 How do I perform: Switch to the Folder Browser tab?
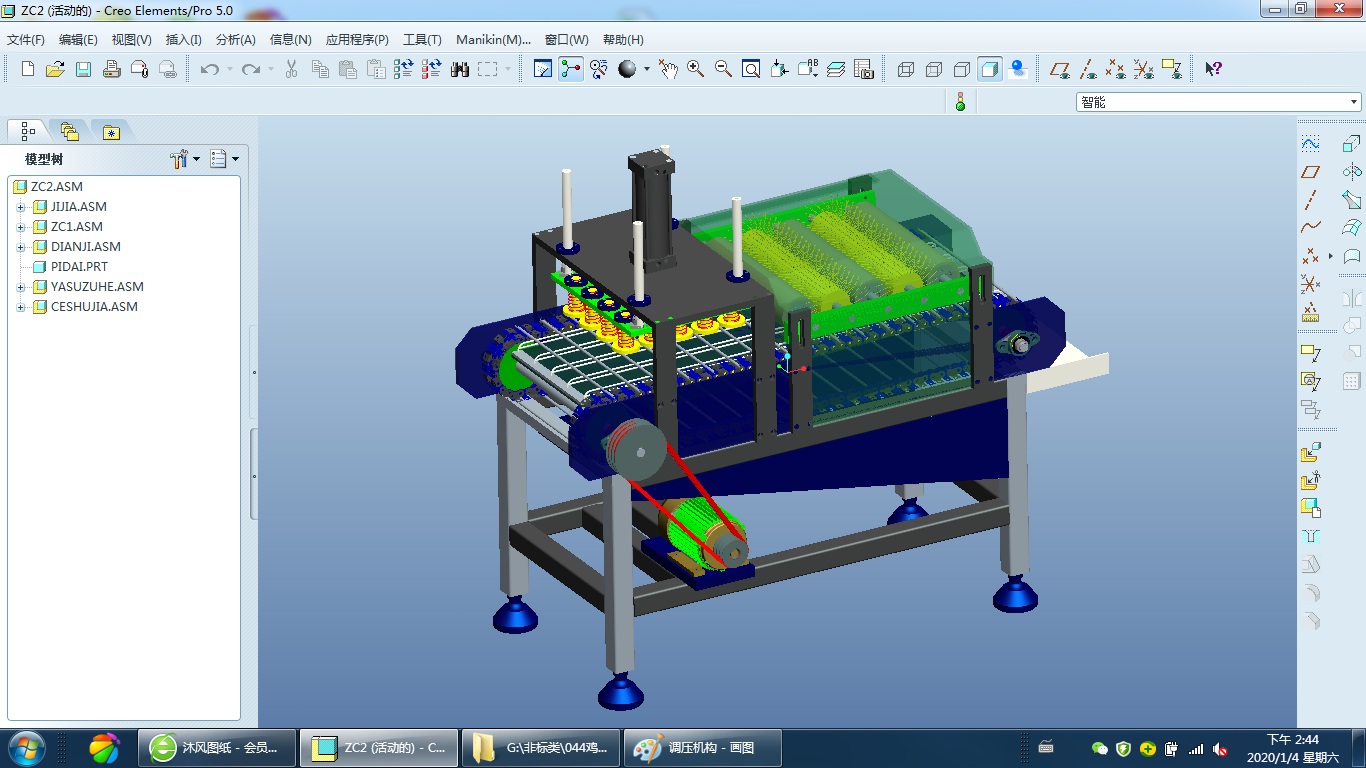pos(69,131)
